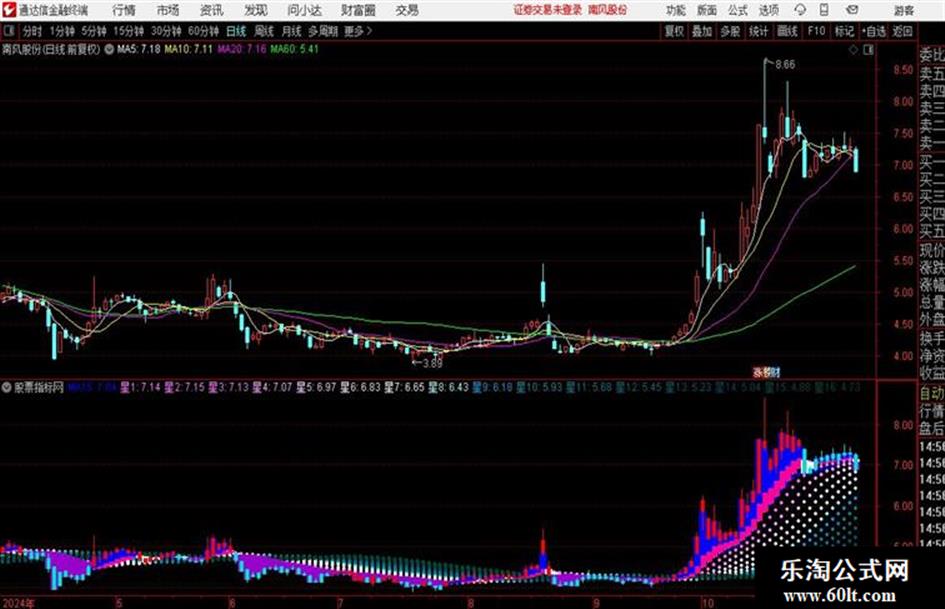
Task: Click the diamond icon above the chart
Action: pyautogui.click(x=853, y=50)
